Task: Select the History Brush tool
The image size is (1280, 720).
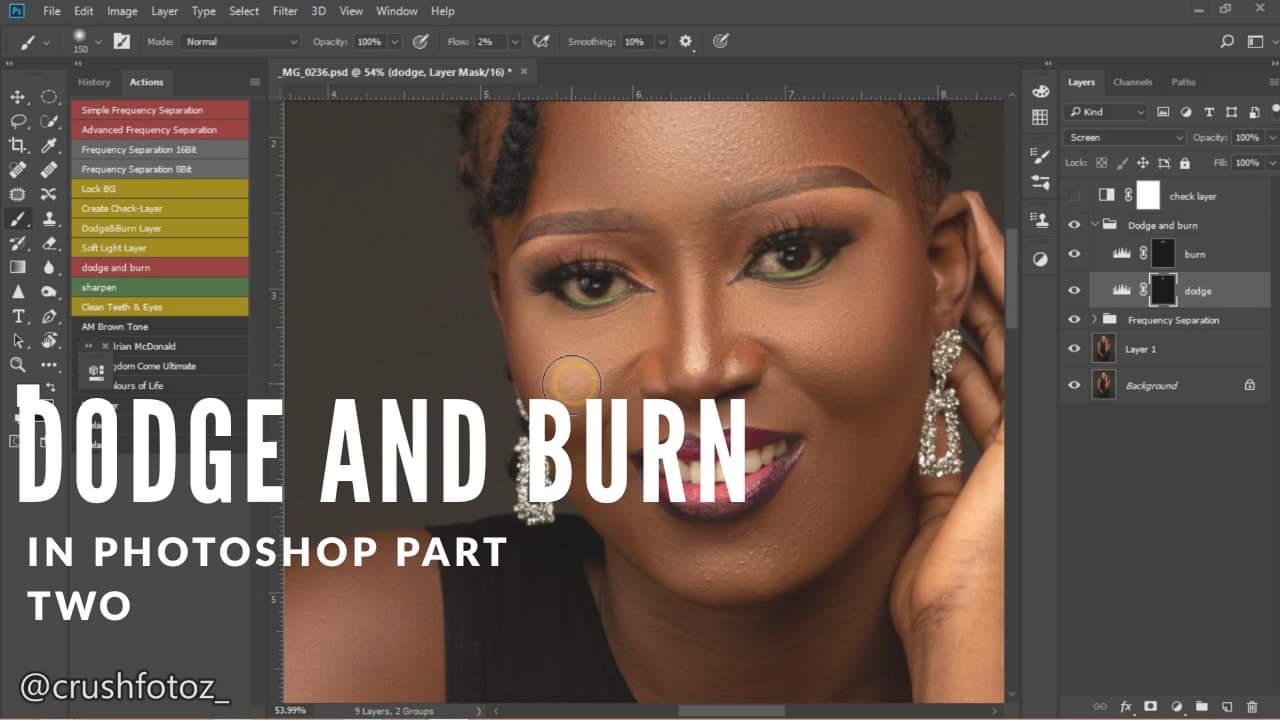Action: (x=18, y=243)
